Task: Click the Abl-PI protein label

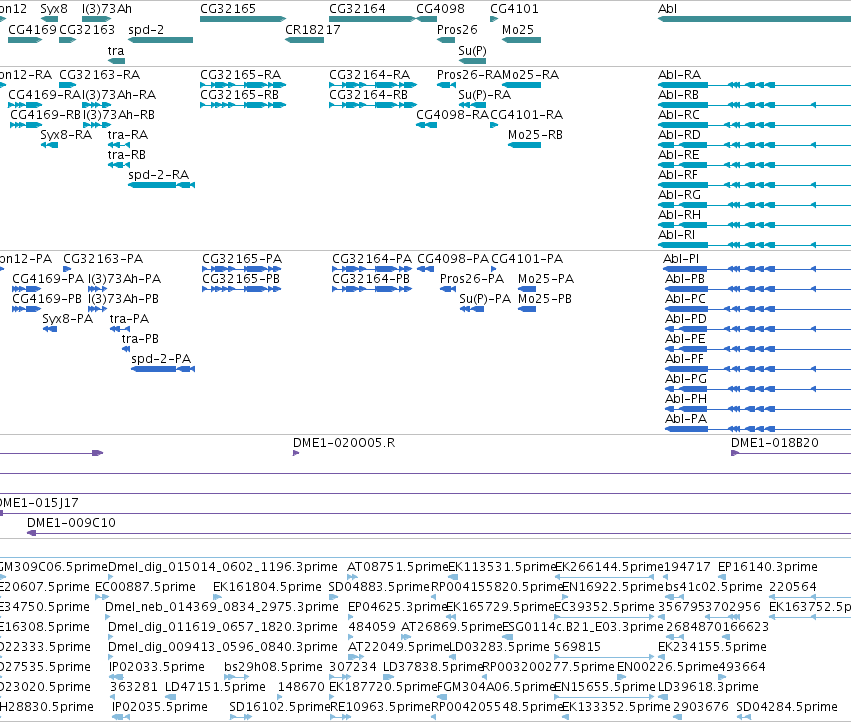Action: coord(681,258)
